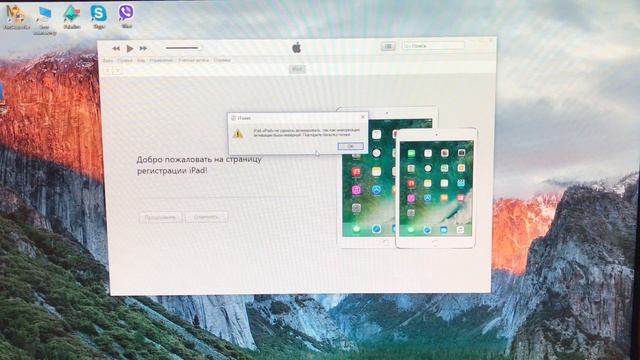The image size is (640, 360).
Task: Click the Поиск search field
Action: (x=433, y=46)
